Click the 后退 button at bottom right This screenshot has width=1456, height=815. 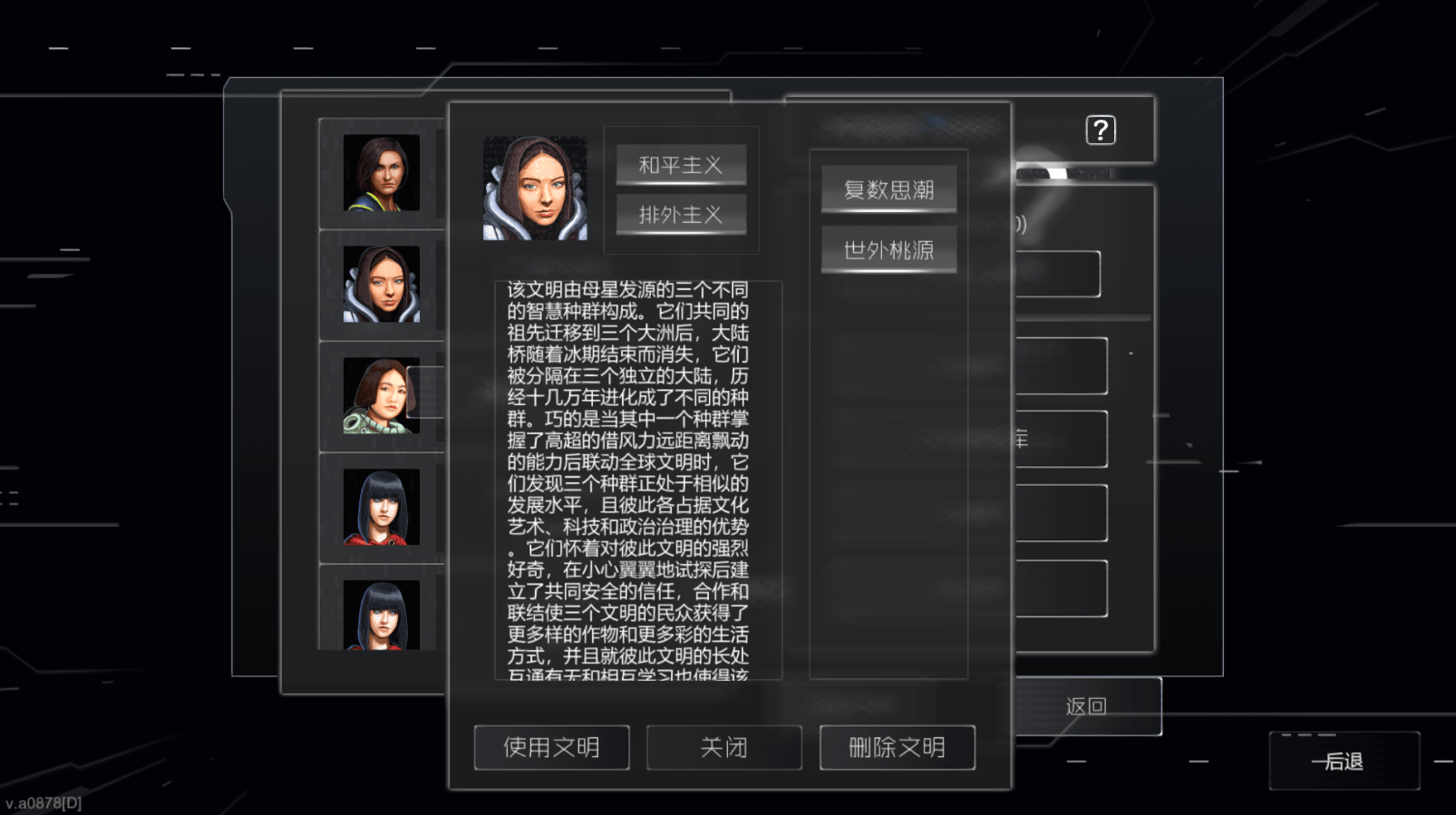[1344, 761]
